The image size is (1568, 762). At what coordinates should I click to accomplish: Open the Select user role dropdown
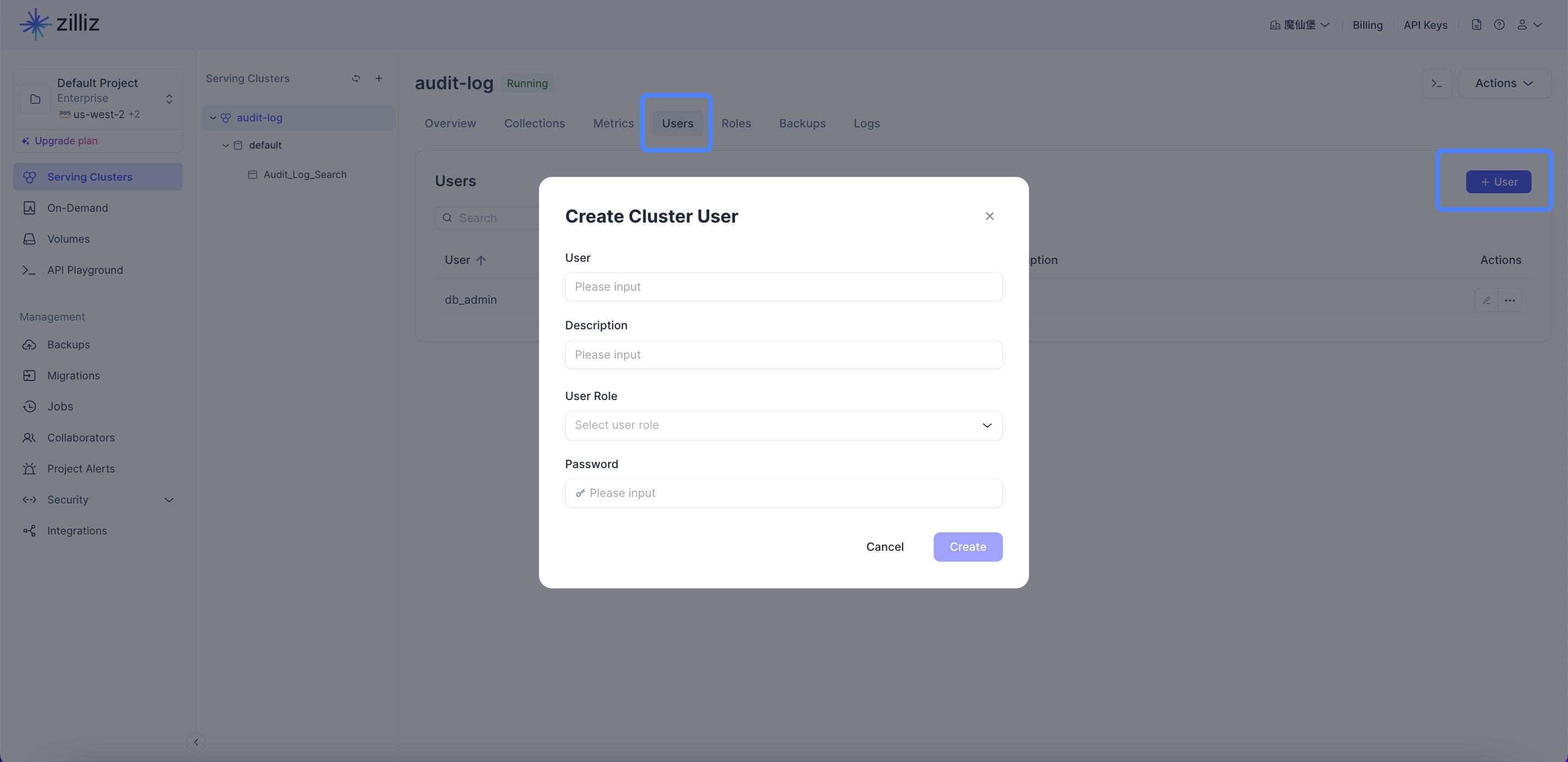tap(783, 426)
